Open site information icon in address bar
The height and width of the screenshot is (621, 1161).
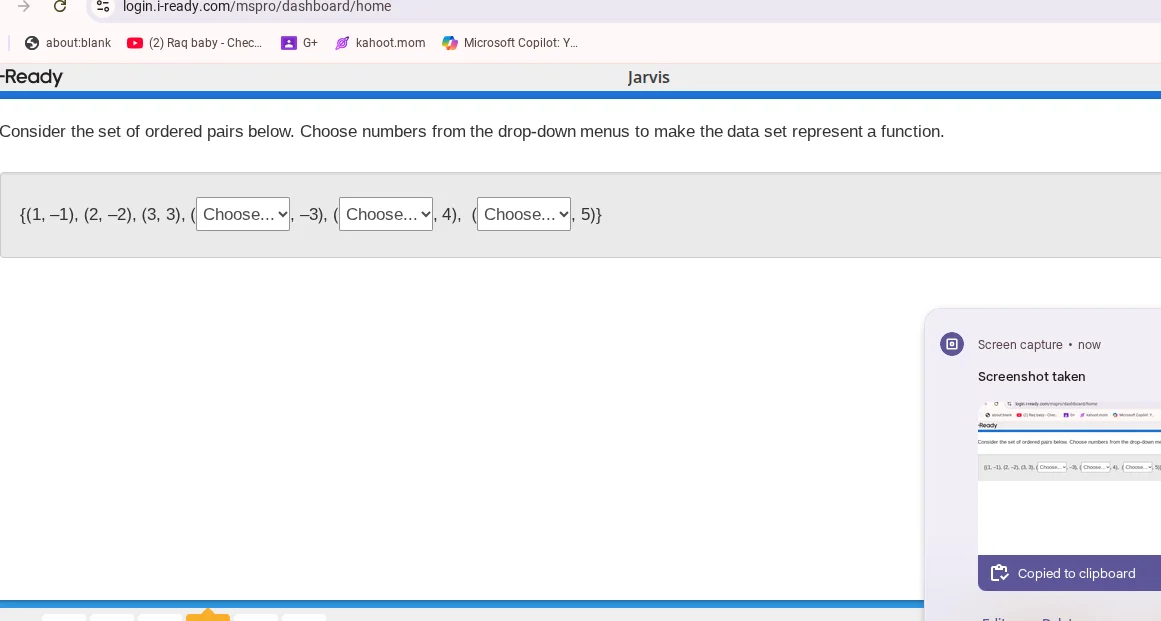(x=101, y=6)
